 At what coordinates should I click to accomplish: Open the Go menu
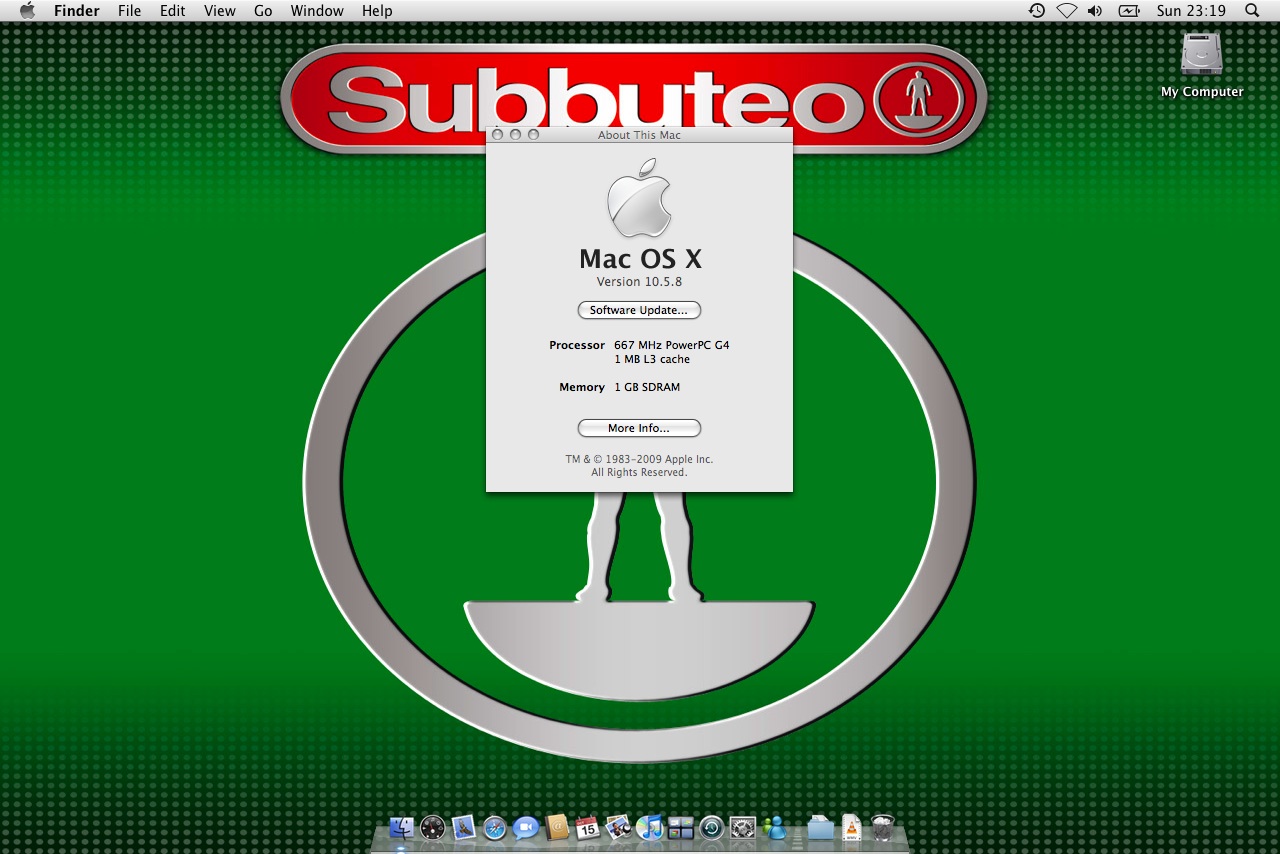[x=263, y=11]
